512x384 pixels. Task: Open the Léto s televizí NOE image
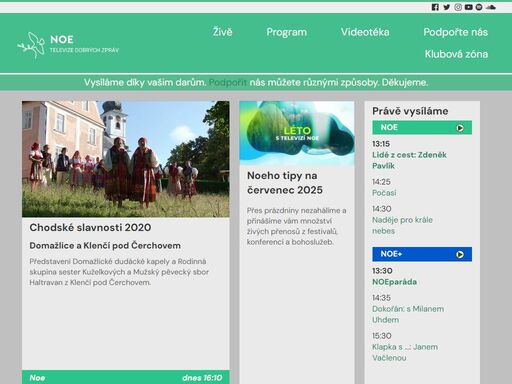tap(297, 133)
